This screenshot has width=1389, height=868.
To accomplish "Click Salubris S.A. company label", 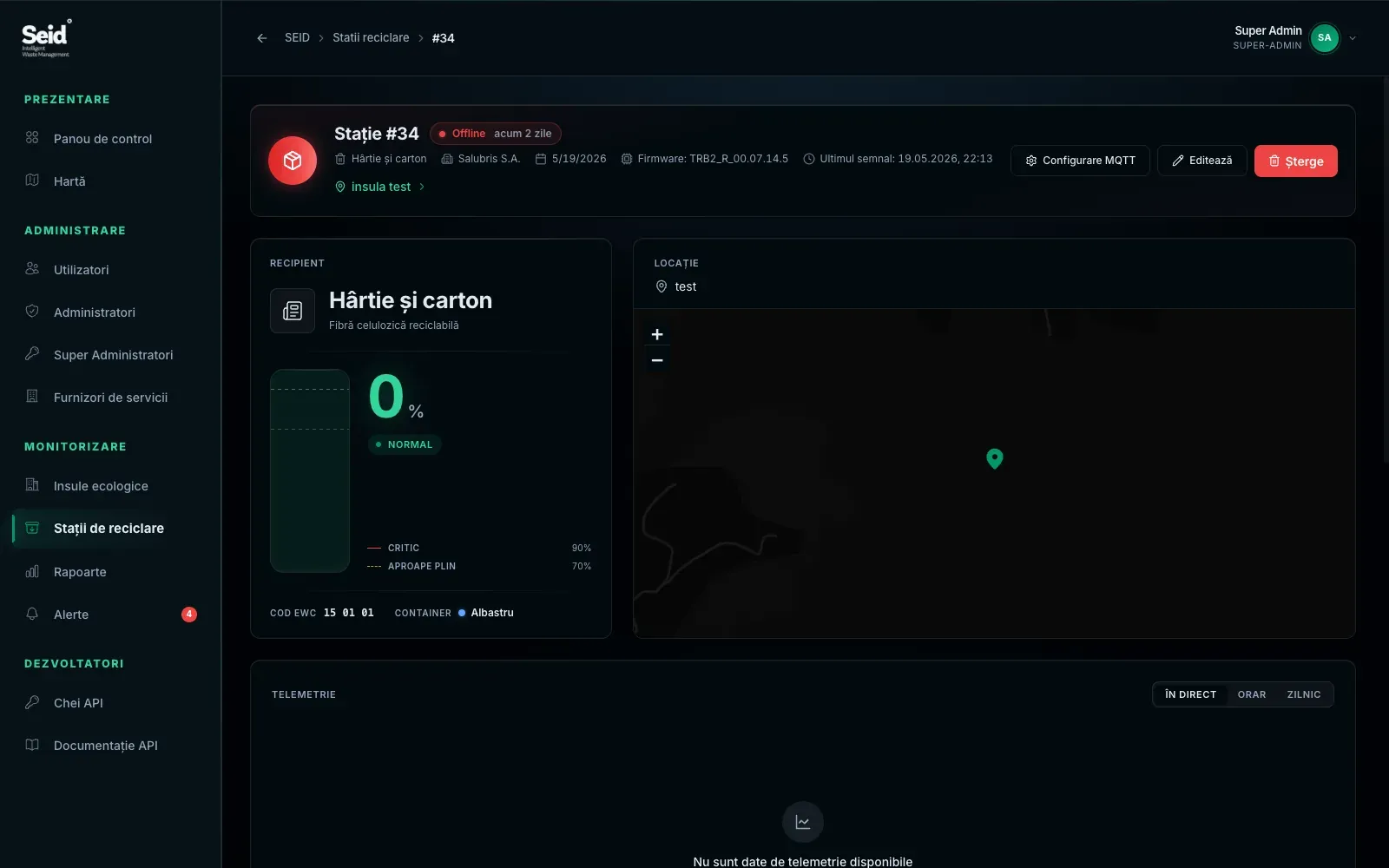I will pos(489,159).
